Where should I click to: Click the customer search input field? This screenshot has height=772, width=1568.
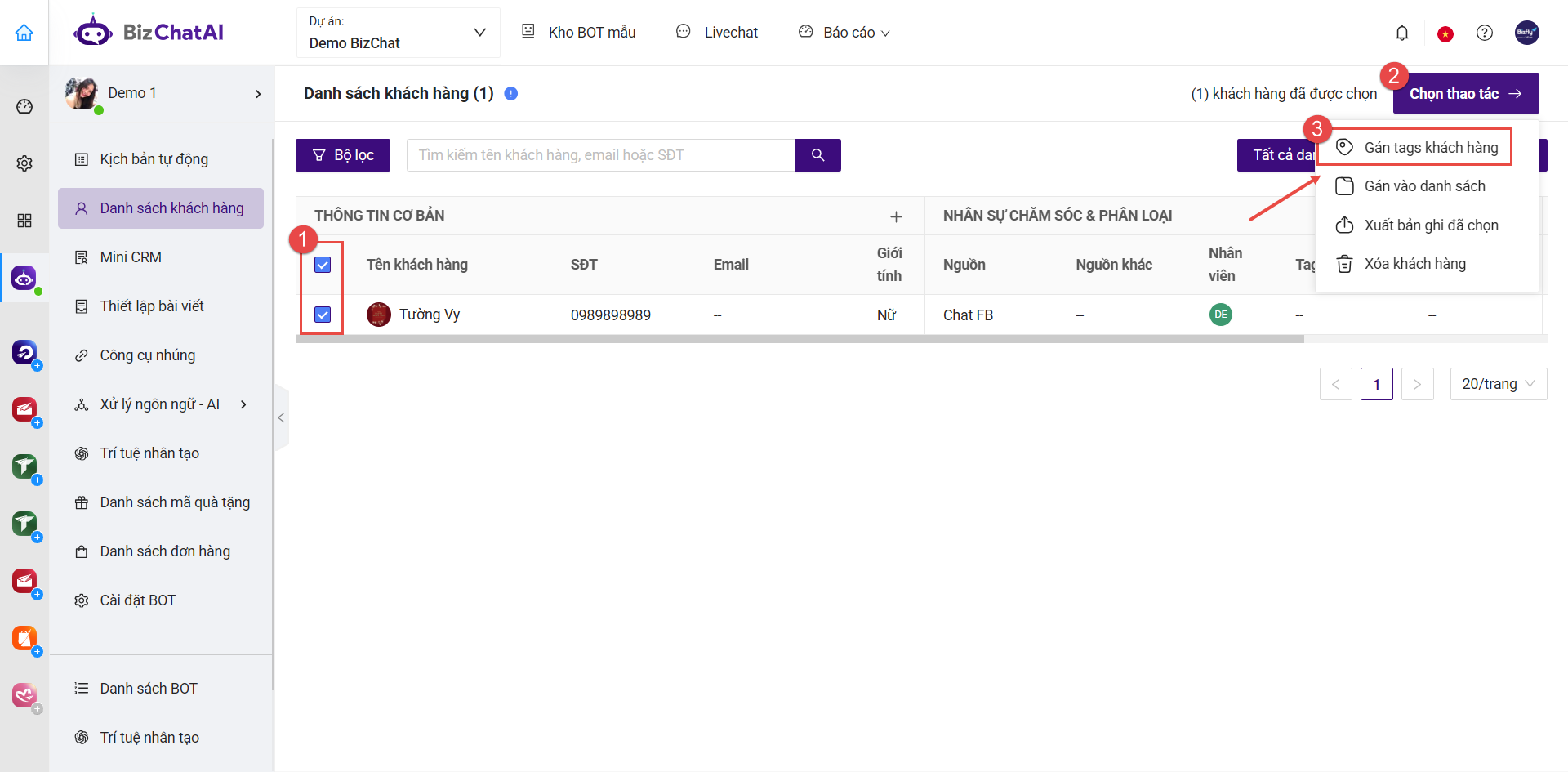click(x=600, y=155)
